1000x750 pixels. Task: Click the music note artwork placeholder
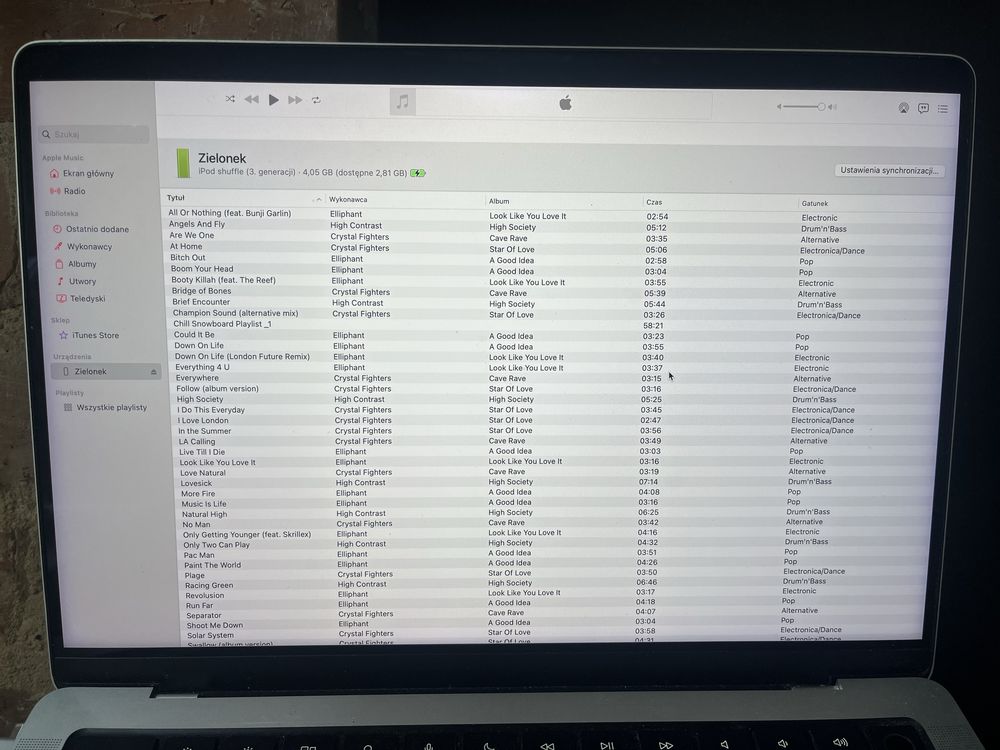tap(402, 101)
